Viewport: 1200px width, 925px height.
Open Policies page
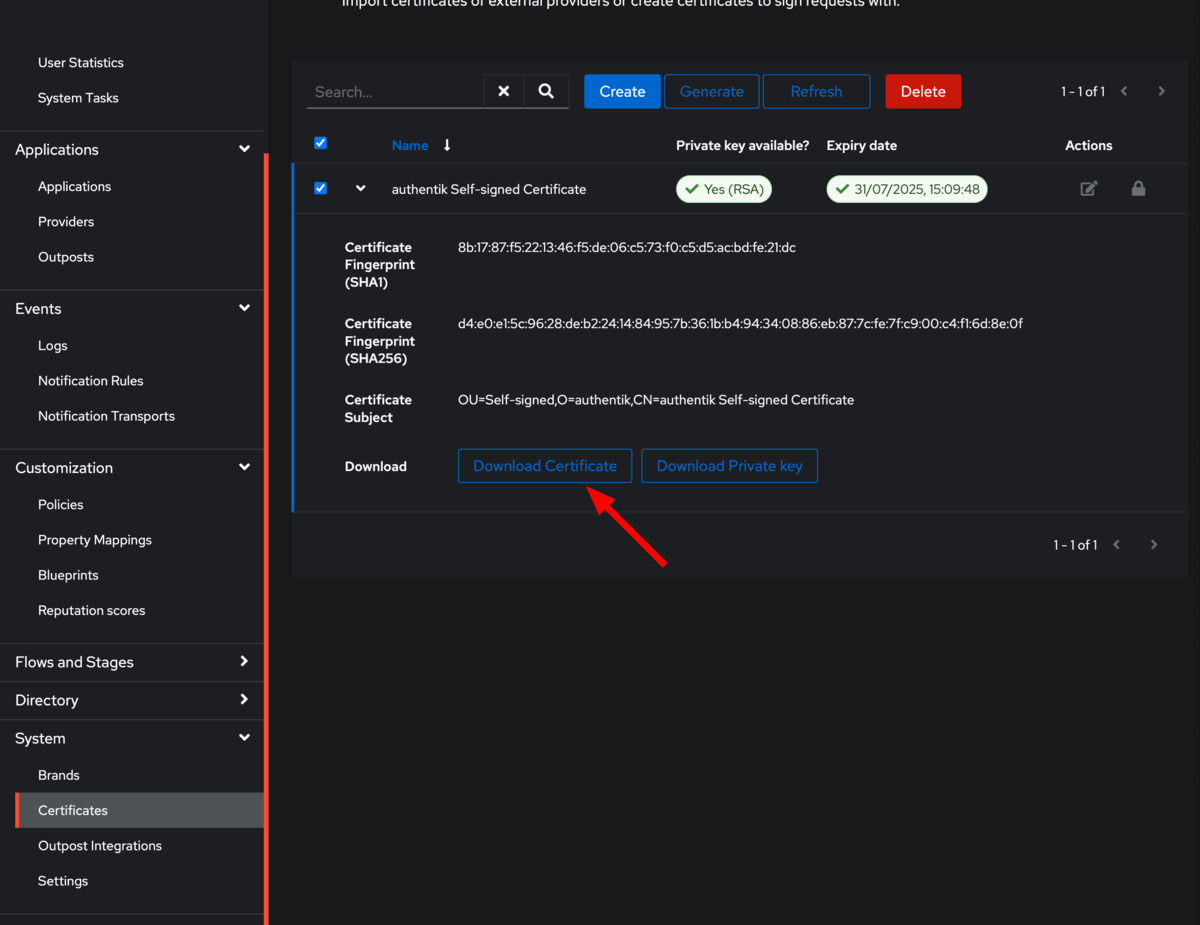pyautogui.click(x=61, y=504)
